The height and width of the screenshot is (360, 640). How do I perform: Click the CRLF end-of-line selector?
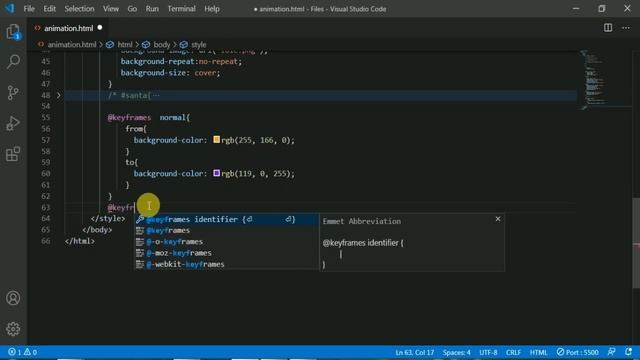tap(513, 352)
